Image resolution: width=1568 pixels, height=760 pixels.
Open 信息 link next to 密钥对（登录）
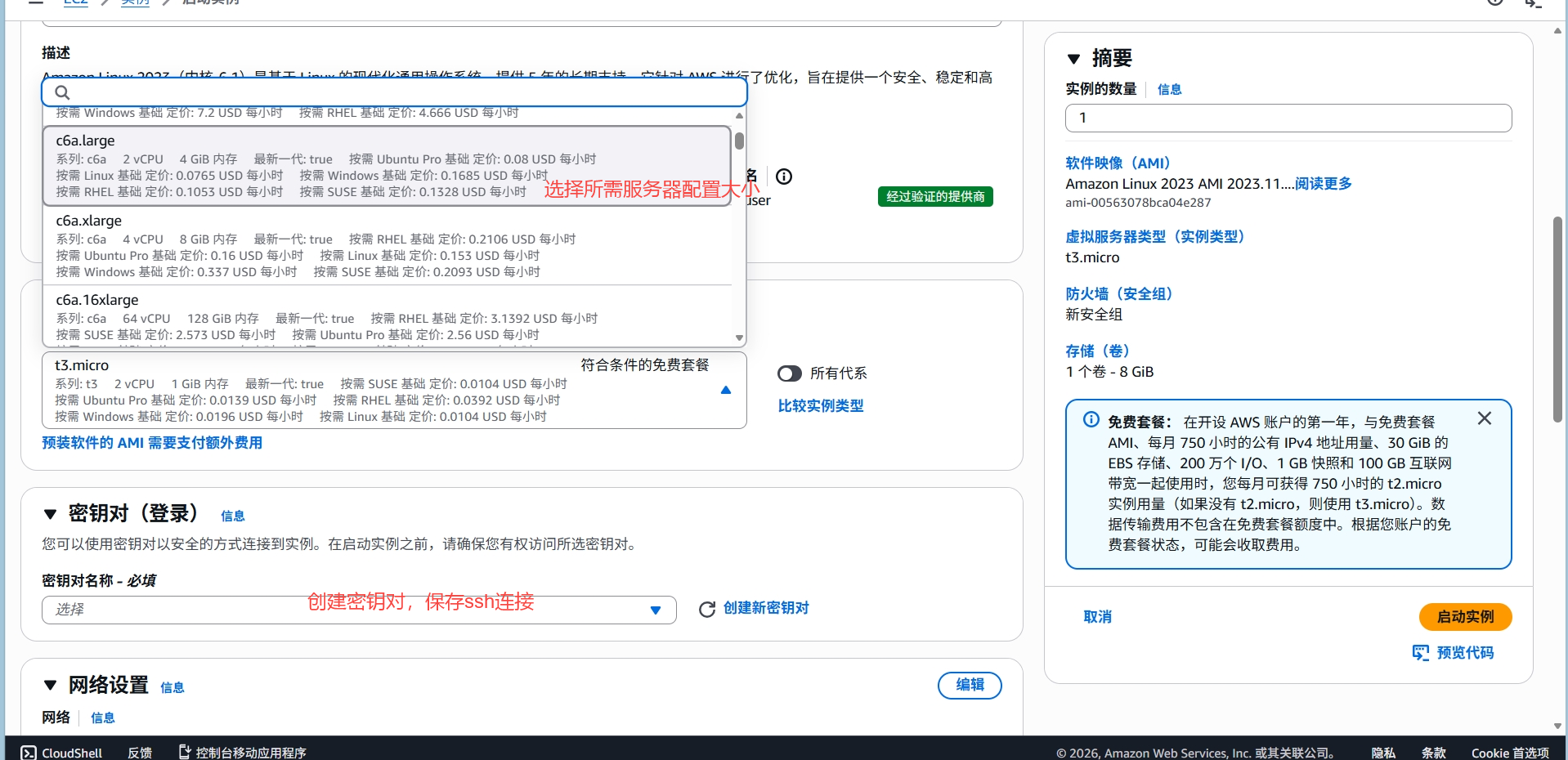[x=233, y=516]
